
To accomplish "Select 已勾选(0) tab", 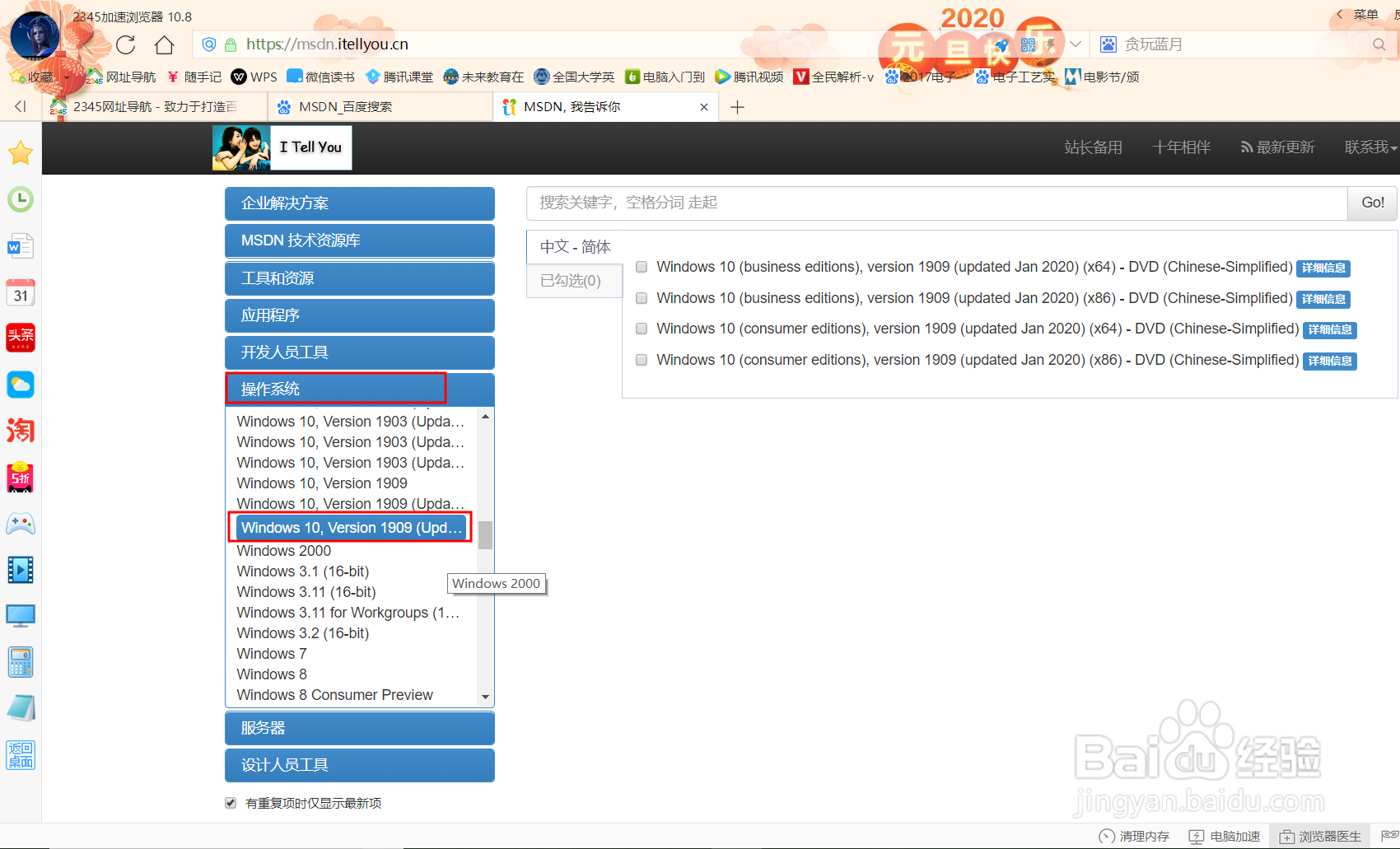I will [575, 281].
